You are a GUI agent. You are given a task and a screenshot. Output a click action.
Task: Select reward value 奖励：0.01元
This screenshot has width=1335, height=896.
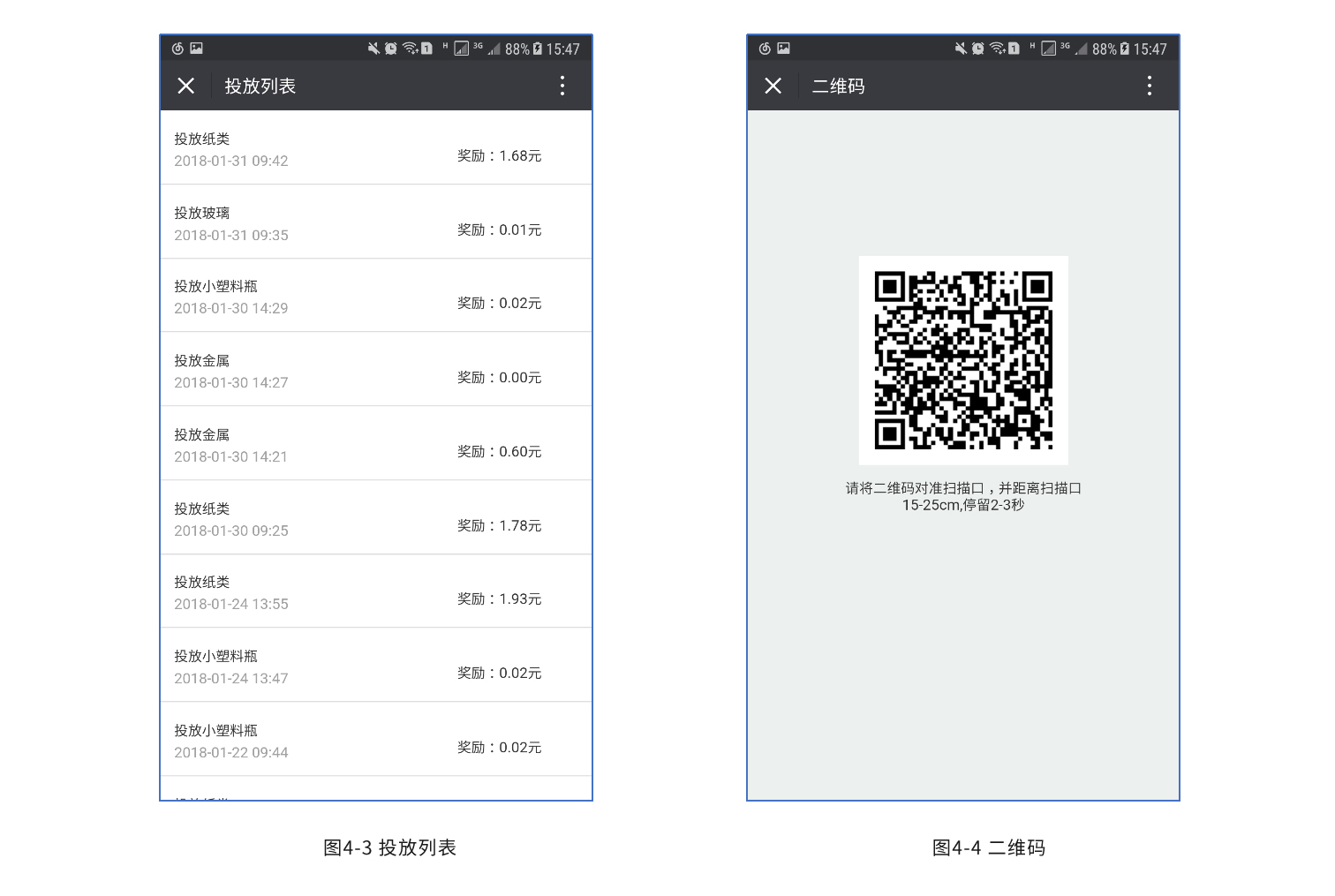coord(499,230)
